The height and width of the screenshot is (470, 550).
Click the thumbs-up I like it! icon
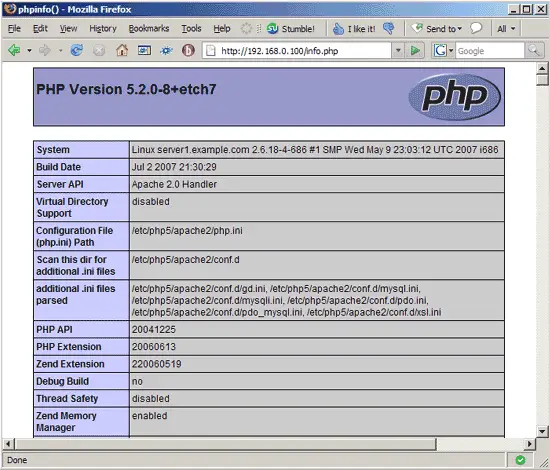coord(338,29)
